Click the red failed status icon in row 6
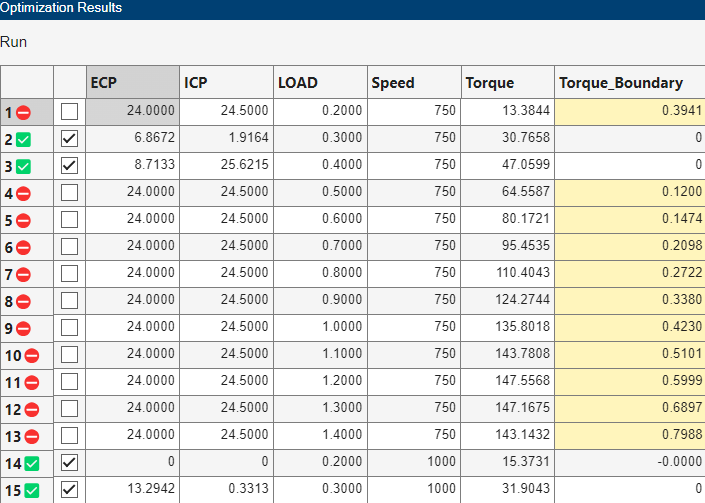This screenshot has width=705, height=503. pos(23,247)
